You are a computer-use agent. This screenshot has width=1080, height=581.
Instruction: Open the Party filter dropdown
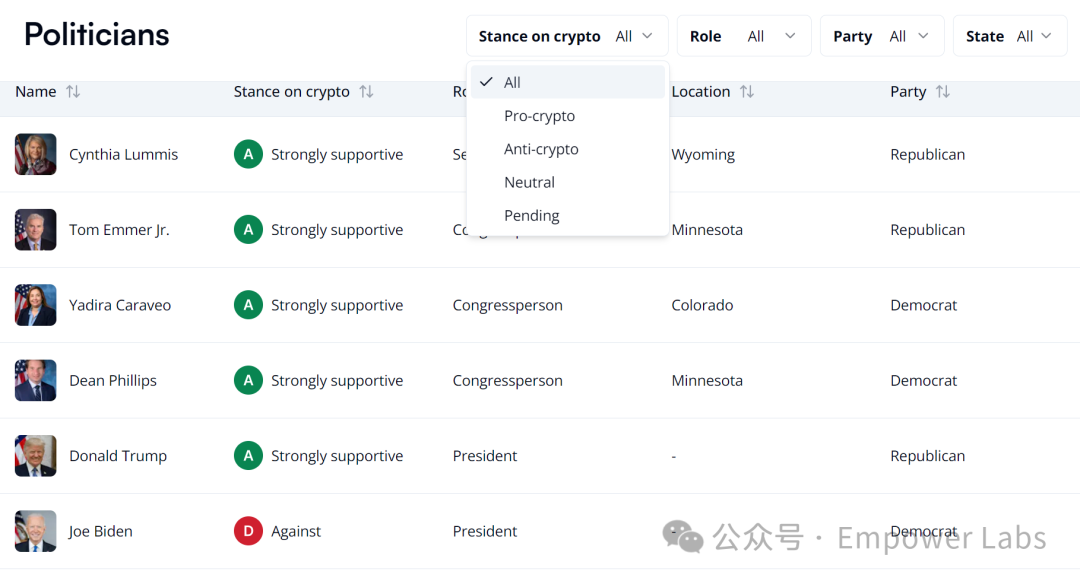click(x=881, y=36)
